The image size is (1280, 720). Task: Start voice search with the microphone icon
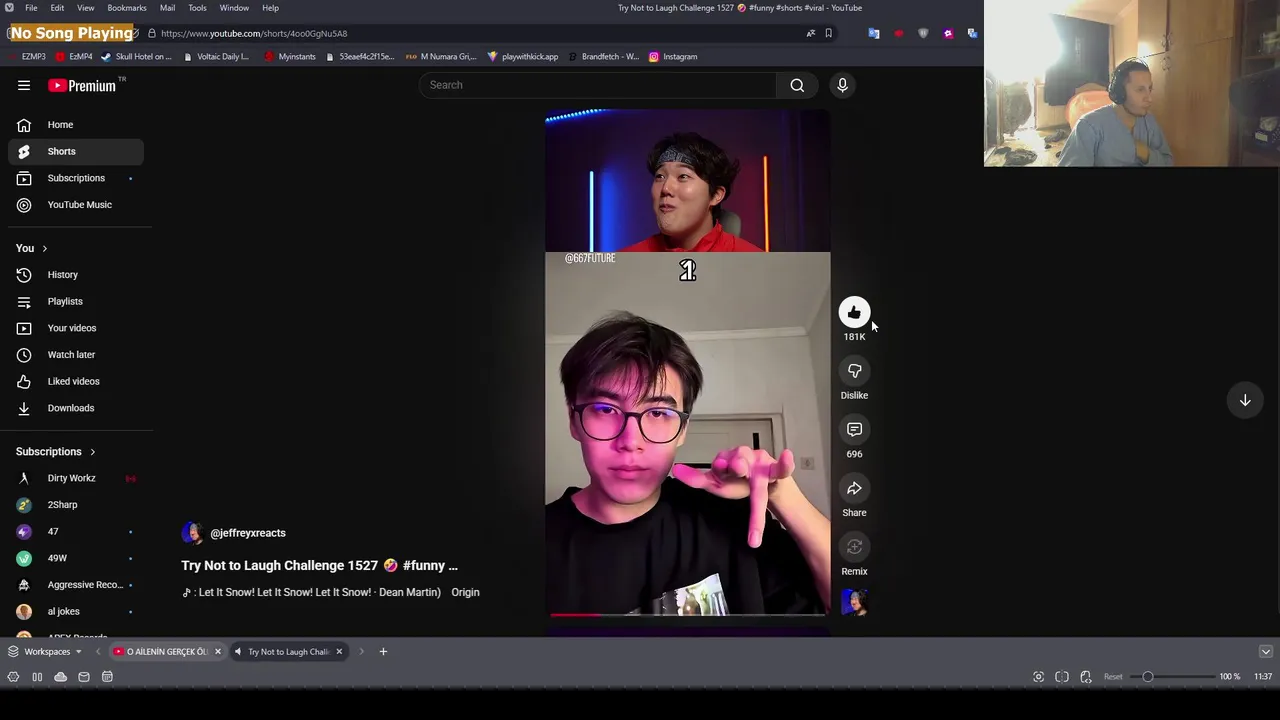pyautogui.click(x=842, y=85)
